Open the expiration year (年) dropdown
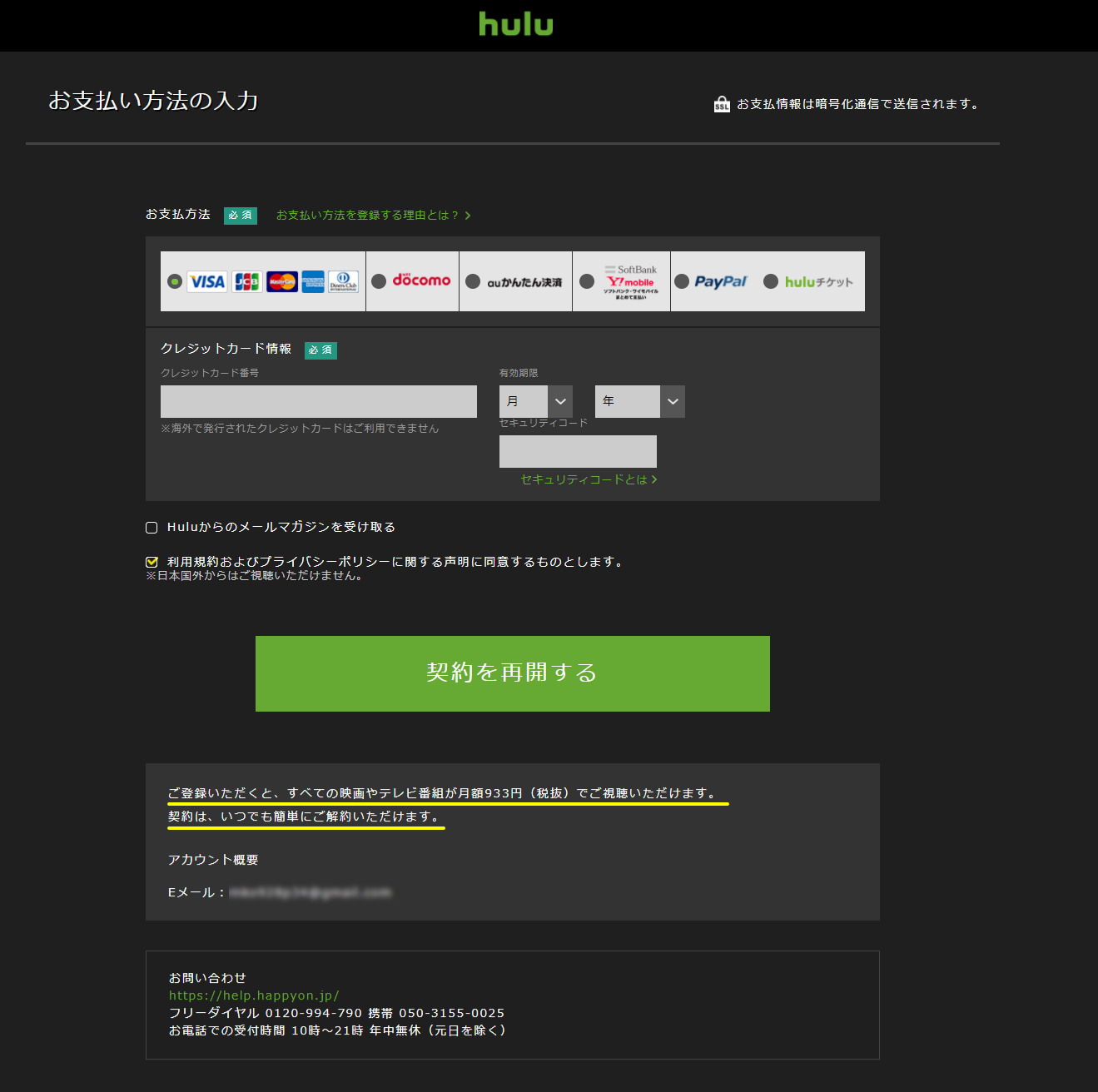 pyautogui.click(x=639, y=401)
